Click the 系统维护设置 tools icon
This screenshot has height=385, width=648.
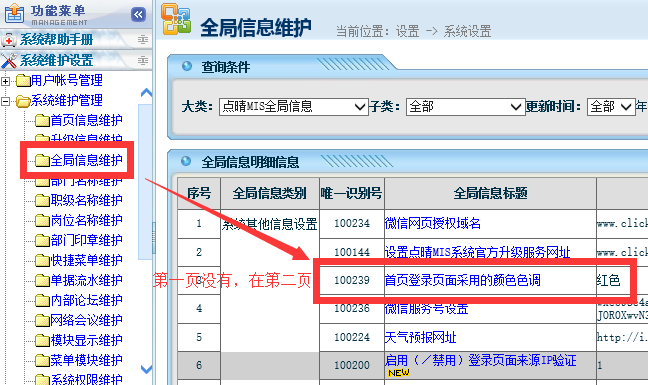9,61
